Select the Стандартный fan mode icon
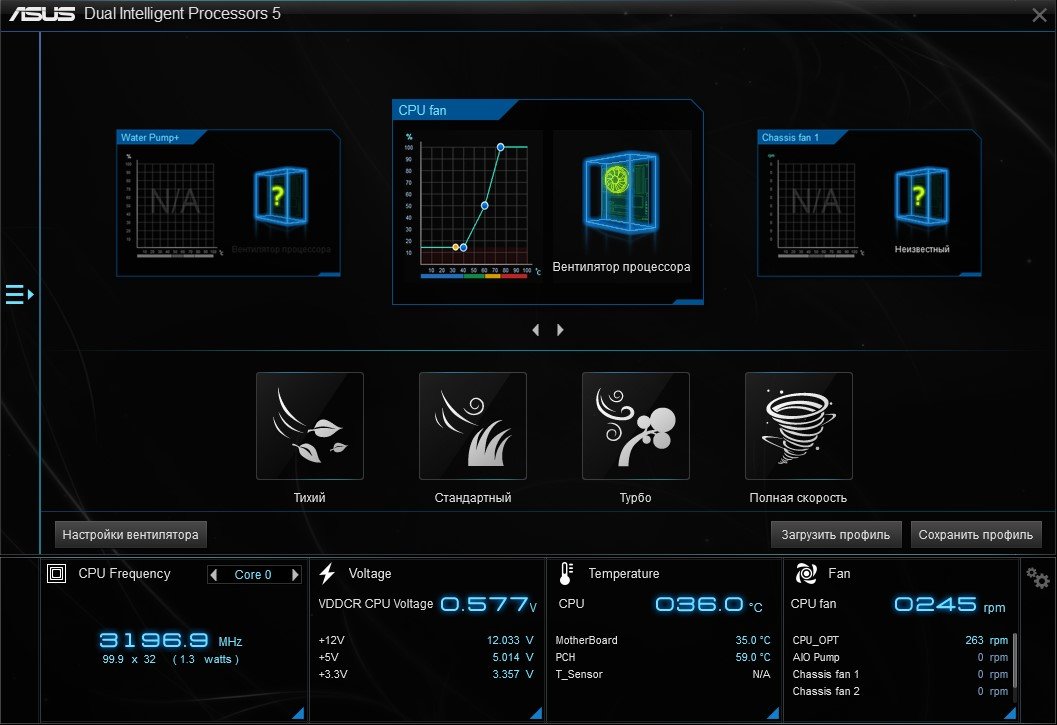 473,426
